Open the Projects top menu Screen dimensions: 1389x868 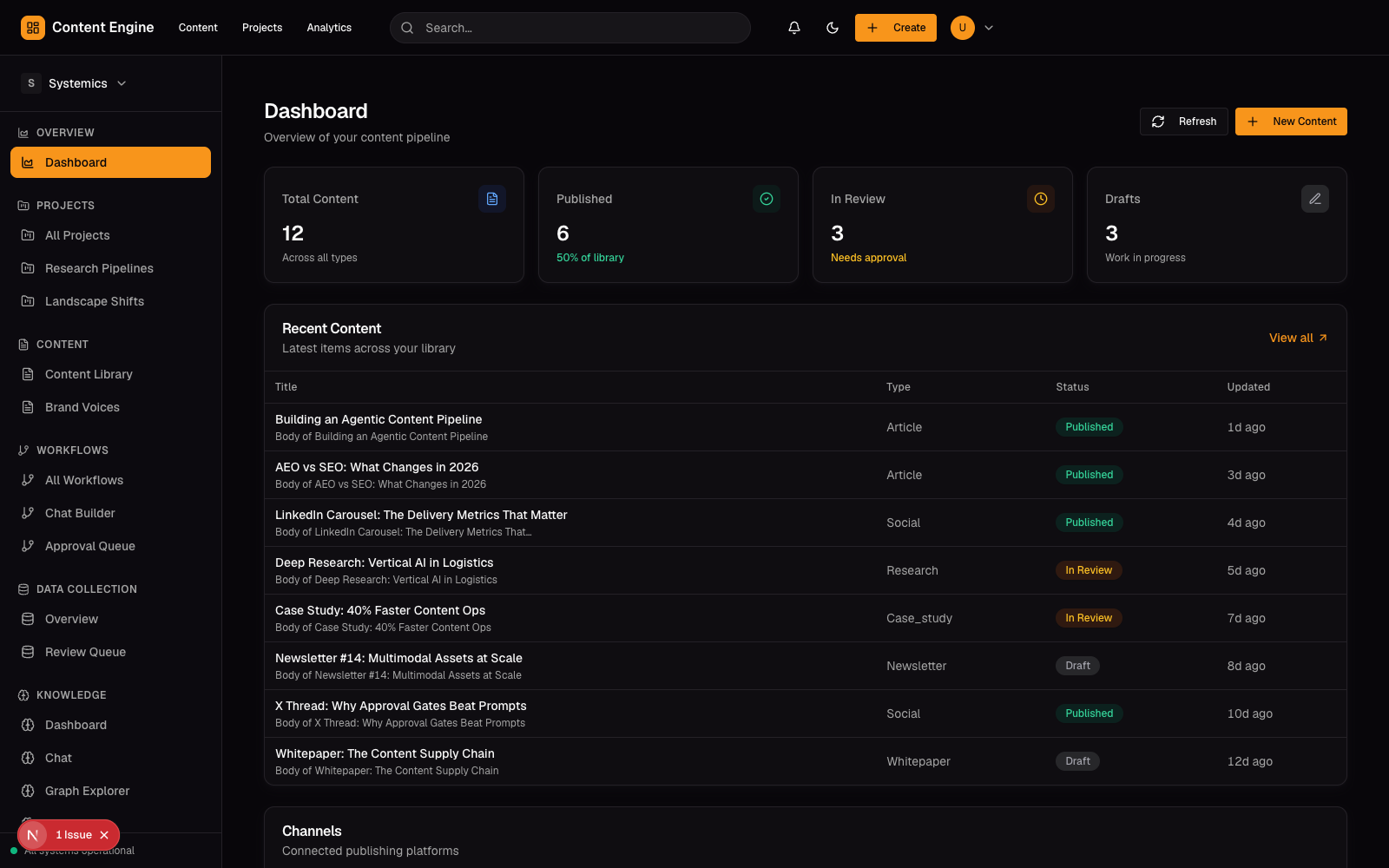[262, 28]
